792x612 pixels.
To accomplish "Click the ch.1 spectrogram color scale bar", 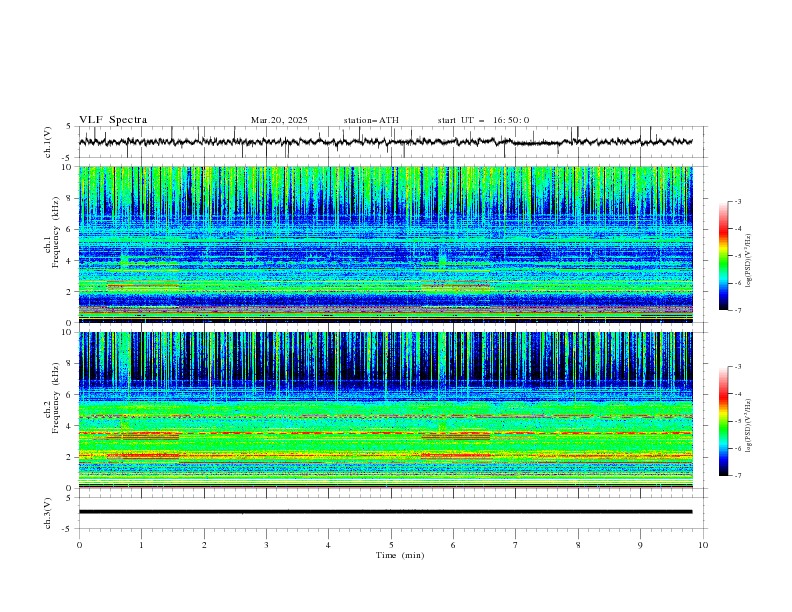I will point(723,255).
